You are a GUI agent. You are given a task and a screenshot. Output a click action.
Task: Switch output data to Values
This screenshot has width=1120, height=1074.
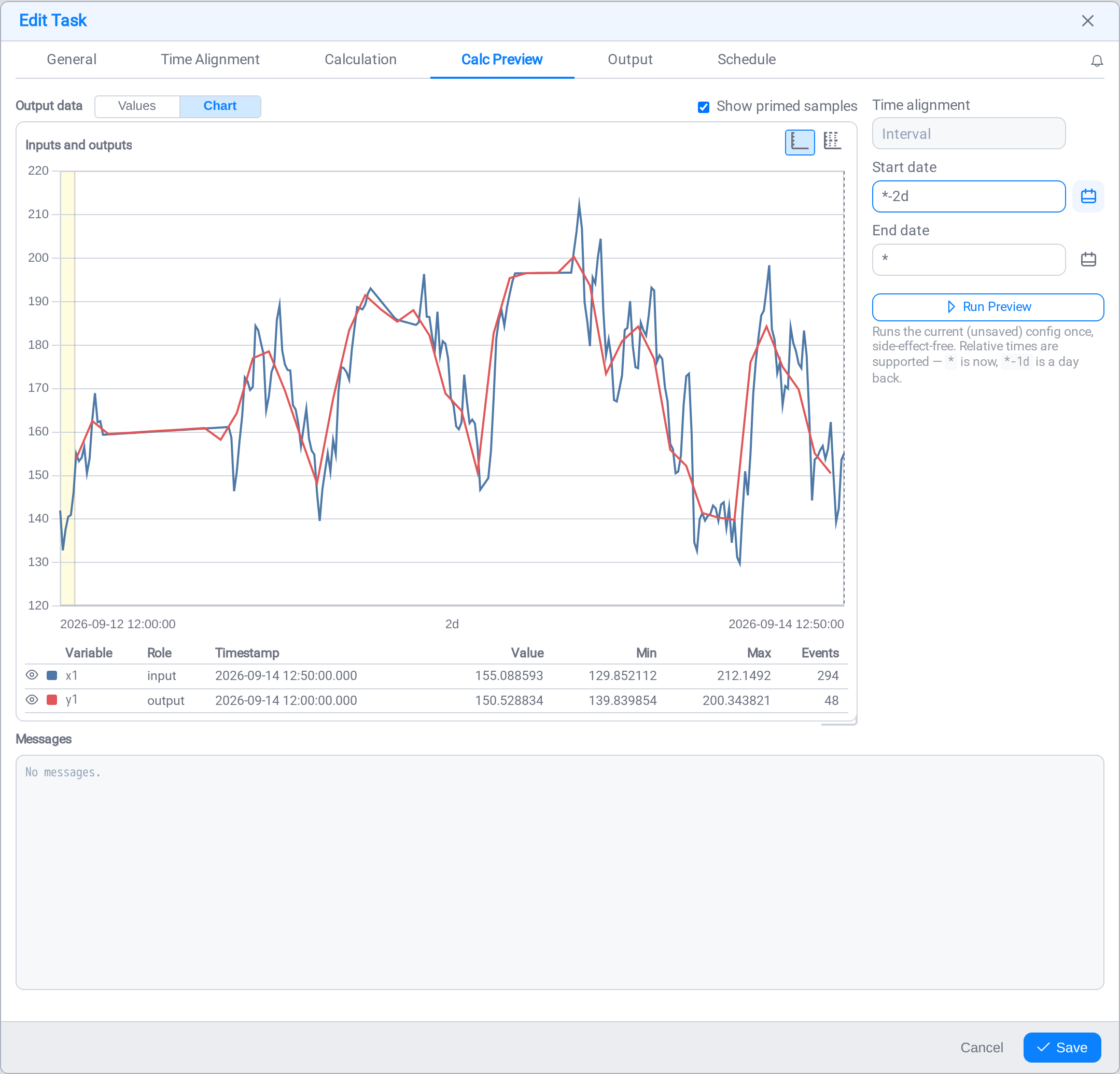[x=136, y=106]
